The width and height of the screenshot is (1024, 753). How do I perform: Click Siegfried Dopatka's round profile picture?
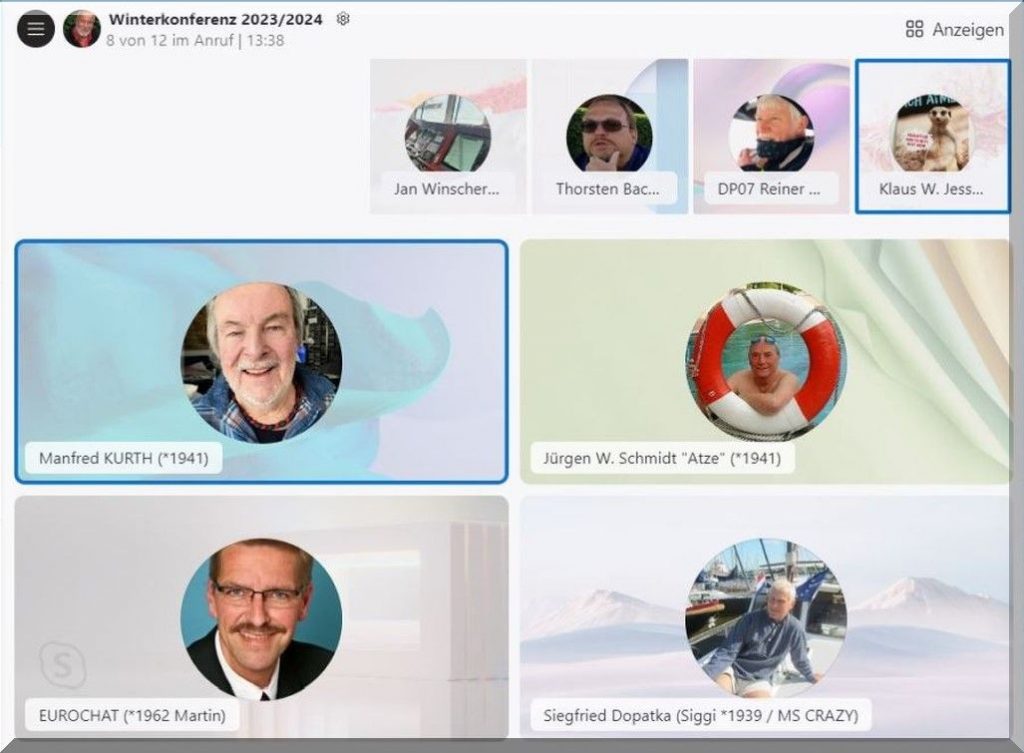765,619
